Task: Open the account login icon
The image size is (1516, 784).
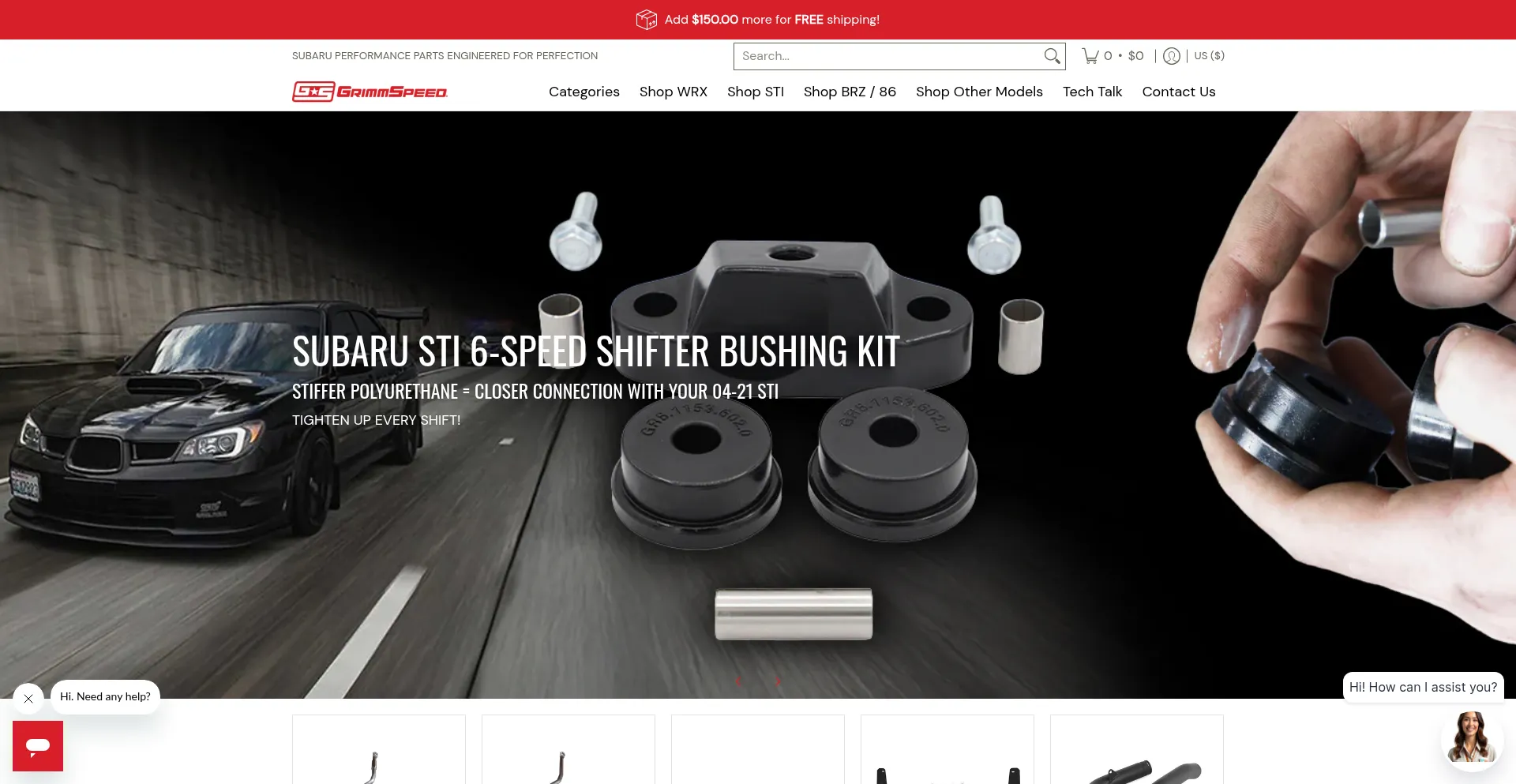Action: click(x=1172, y=56)
